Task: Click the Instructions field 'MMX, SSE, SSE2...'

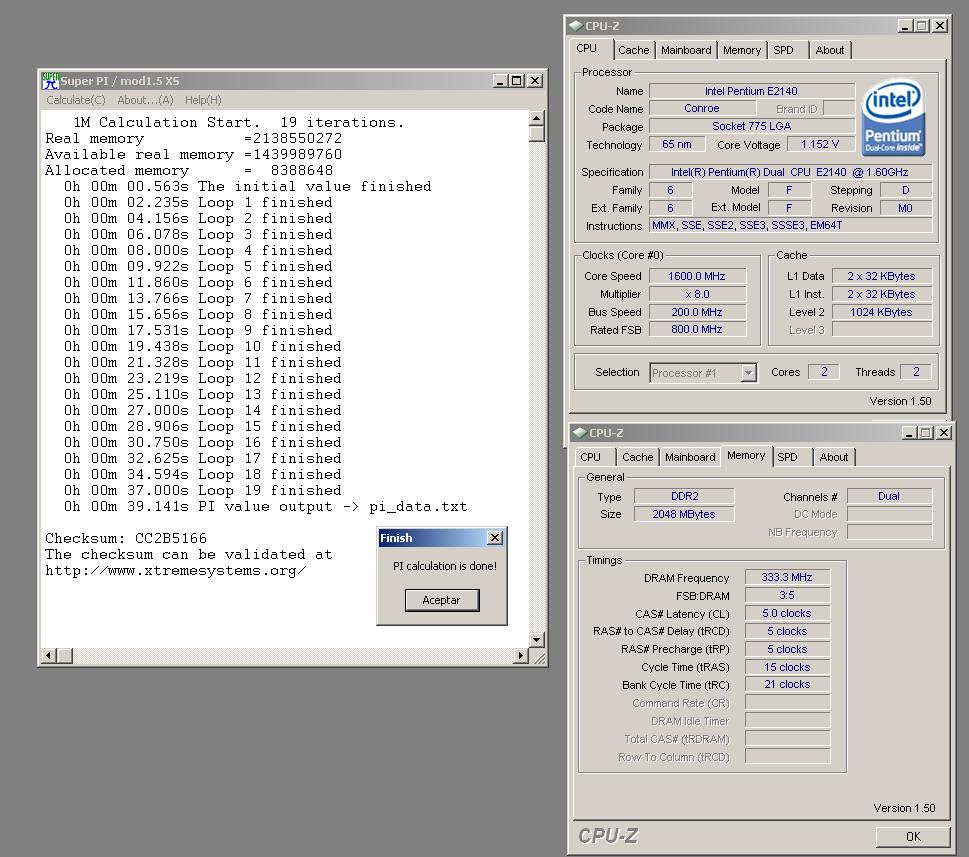Action: coord(790,225)
